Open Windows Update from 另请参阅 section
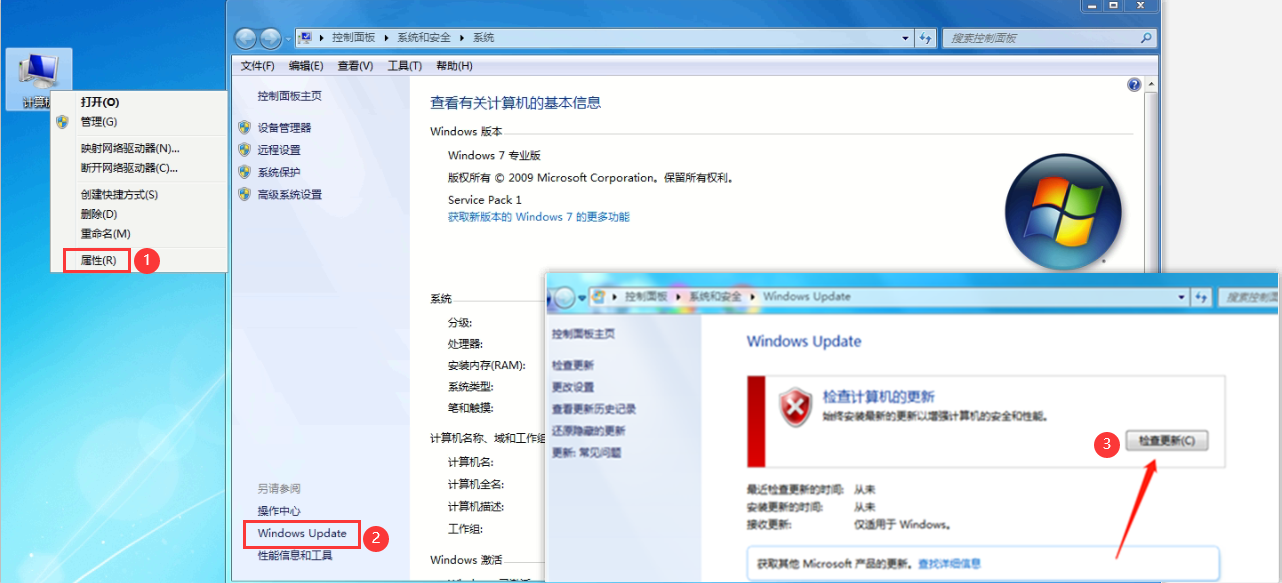 click(x=301, y=534)
